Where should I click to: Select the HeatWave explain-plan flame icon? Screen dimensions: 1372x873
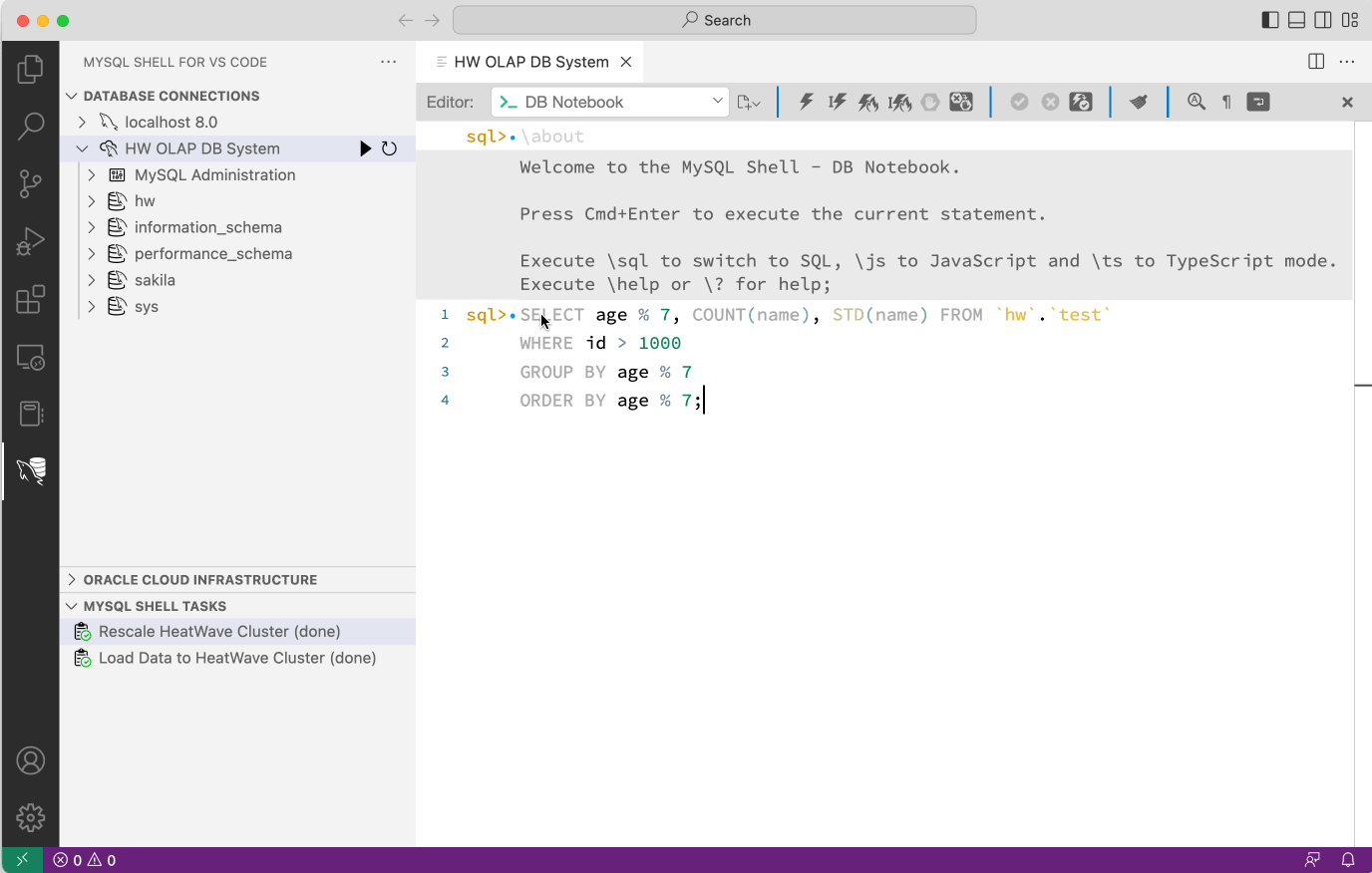coord(898,101)
